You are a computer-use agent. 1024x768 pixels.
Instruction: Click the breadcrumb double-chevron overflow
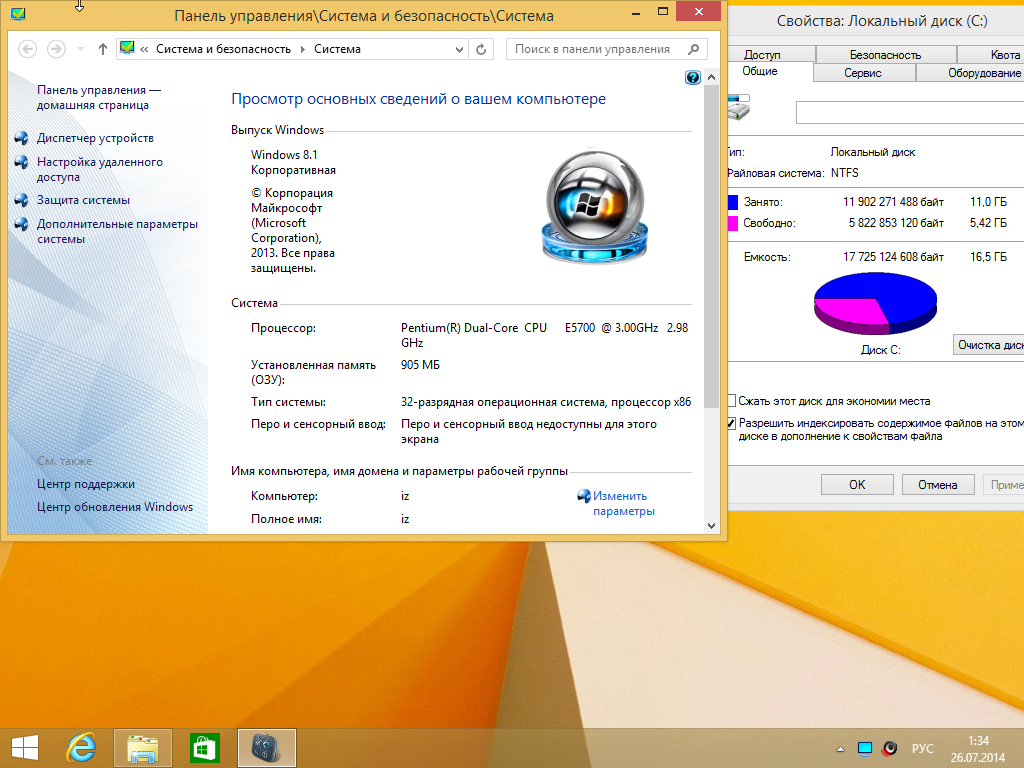click(144, 49)
